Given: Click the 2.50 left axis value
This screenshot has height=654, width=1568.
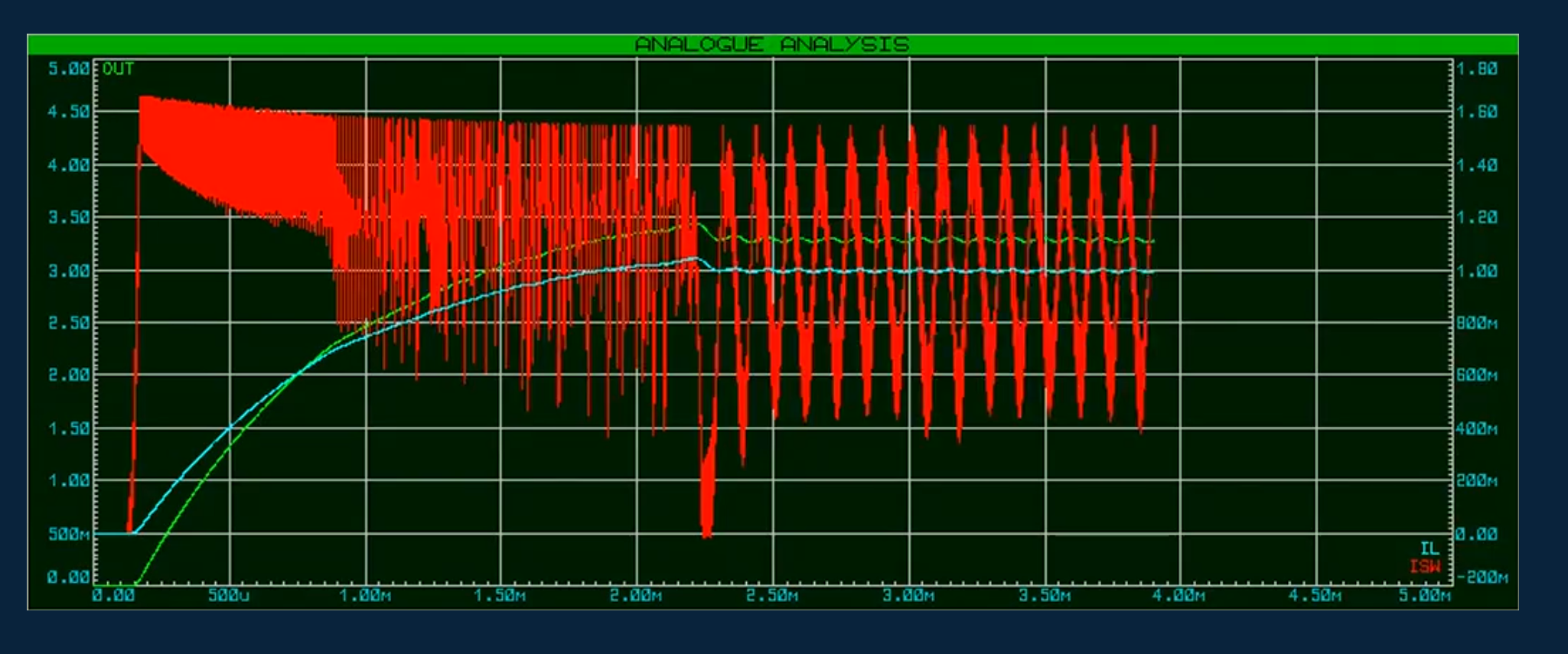Looking at the screenshot, I should (69, 323).
